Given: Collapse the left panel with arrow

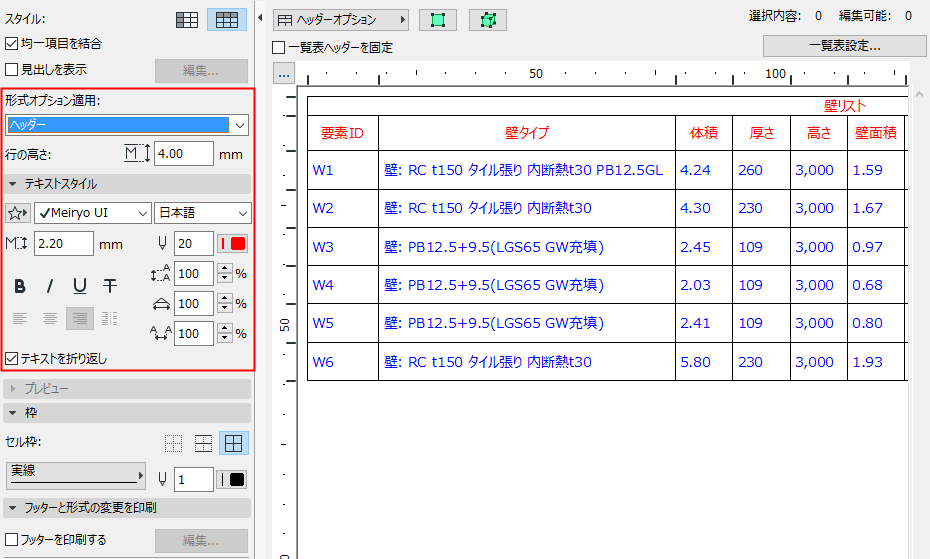Looking at the screenshot, I should [x=260, y=18].
